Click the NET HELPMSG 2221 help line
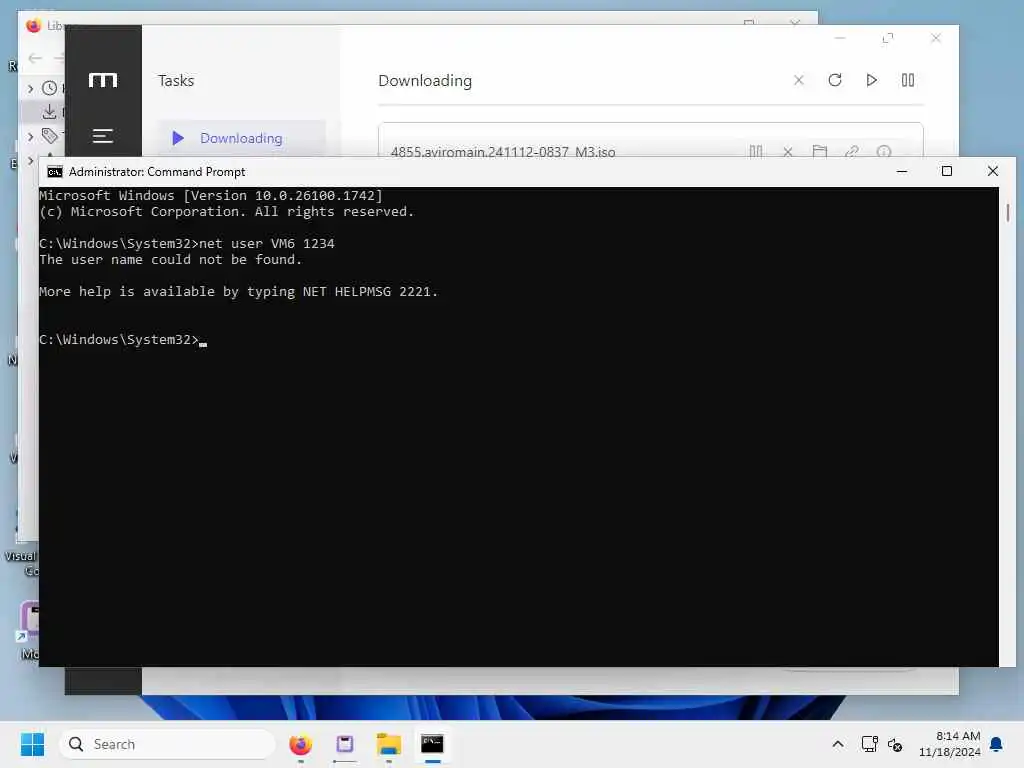The height and width of the screenshot is (768, 1024). point(238,292)
